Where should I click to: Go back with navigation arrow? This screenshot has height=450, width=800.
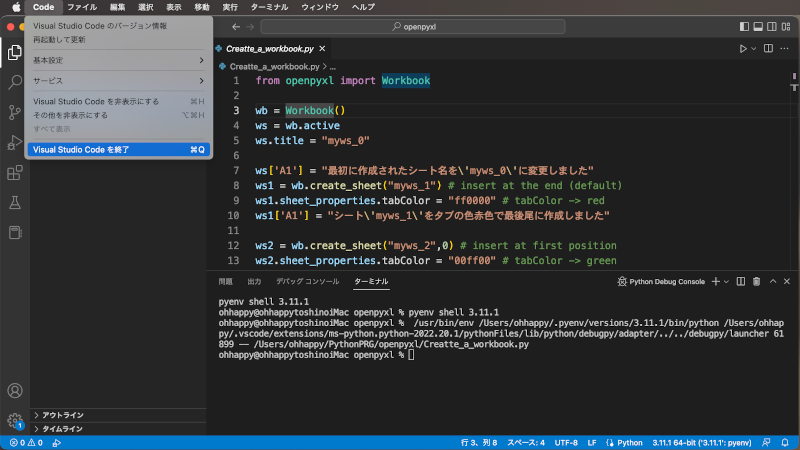(x=236, y=27)
